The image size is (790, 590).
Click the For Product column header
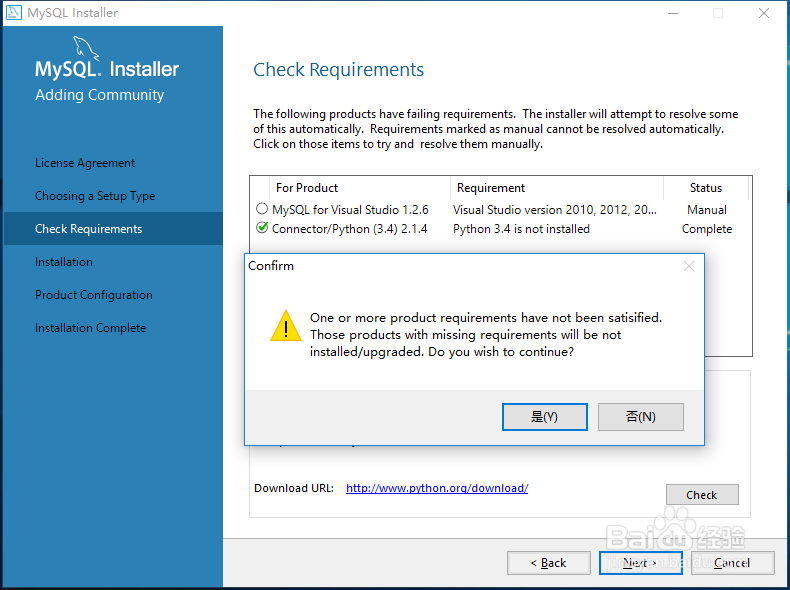pos(360,188)
